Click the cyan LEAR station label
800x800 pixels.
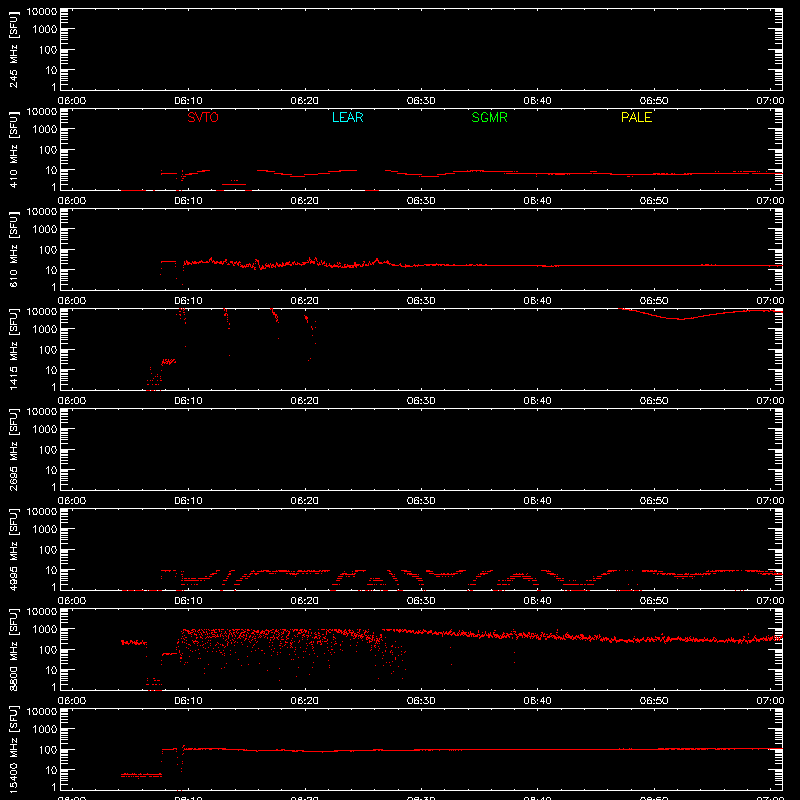click(347, 117)
